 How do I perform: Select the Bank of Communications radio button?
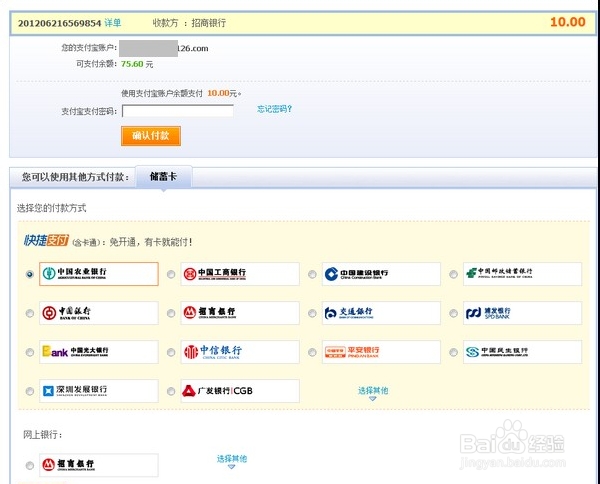(312, 313)
